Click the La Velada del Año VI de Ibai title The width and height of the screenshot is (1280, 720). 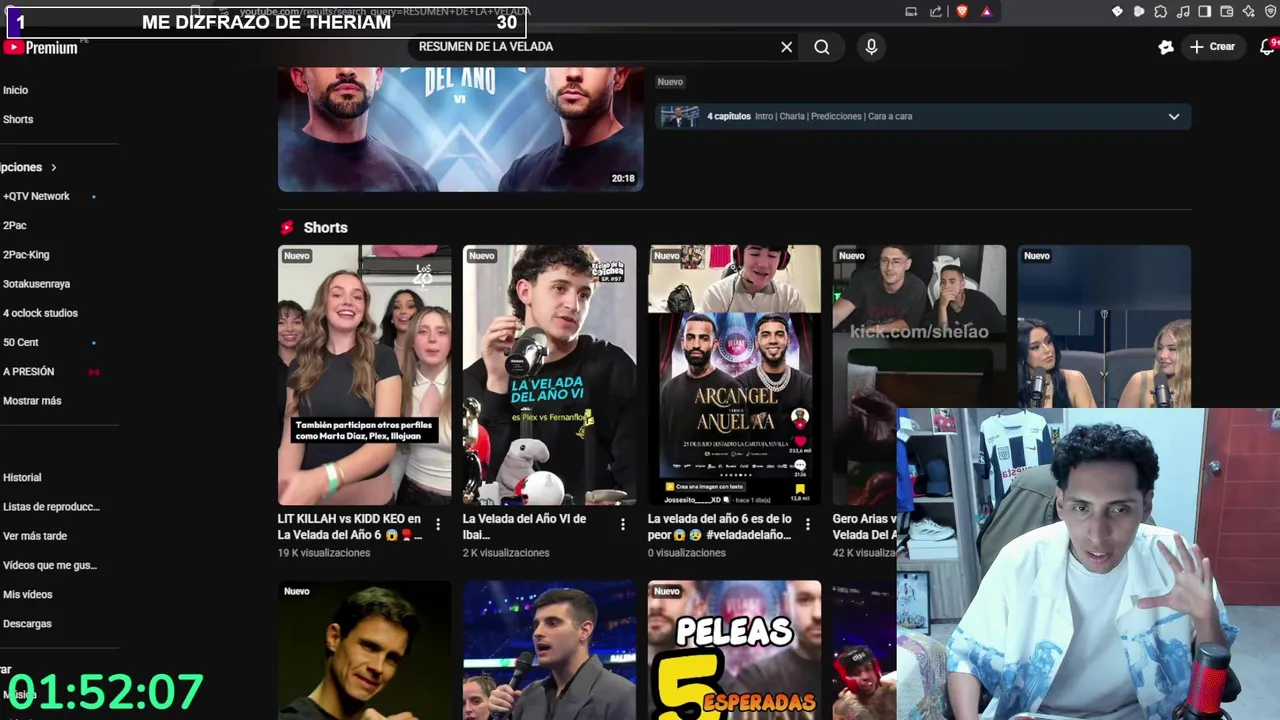(524, 527)
